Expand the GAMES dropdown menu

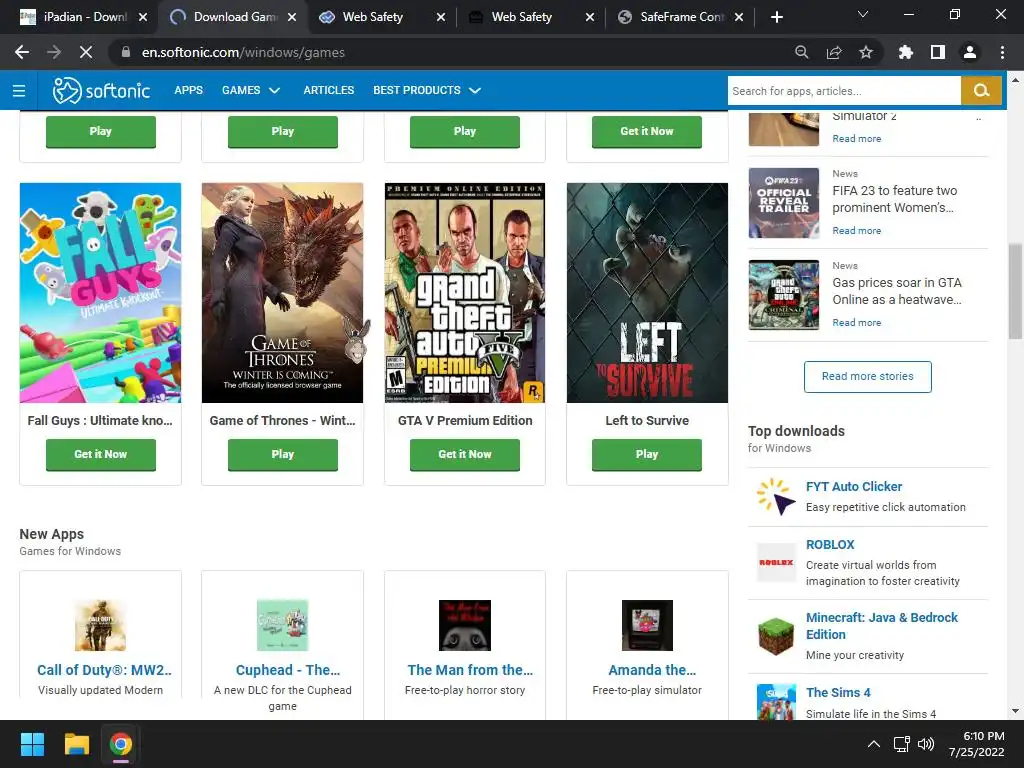click(251, 90)
